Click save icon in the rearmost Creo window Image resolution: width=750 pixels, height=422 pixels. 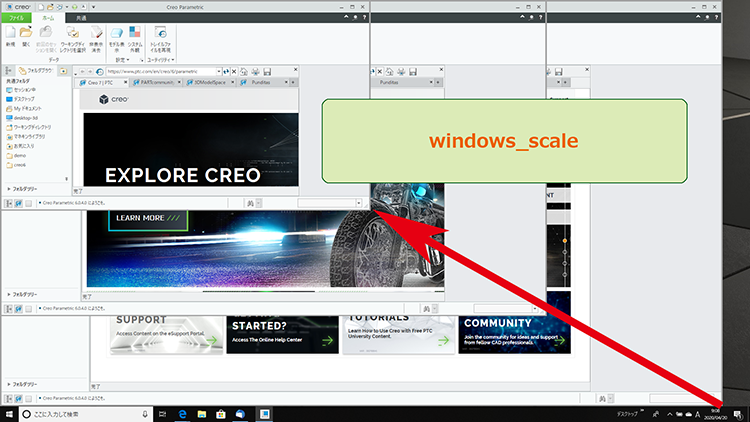click(558, 72)
